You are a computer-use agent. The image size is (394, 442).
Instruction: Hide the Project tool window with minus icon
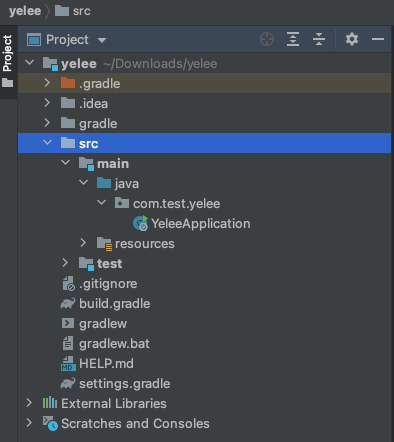[378, 39]
